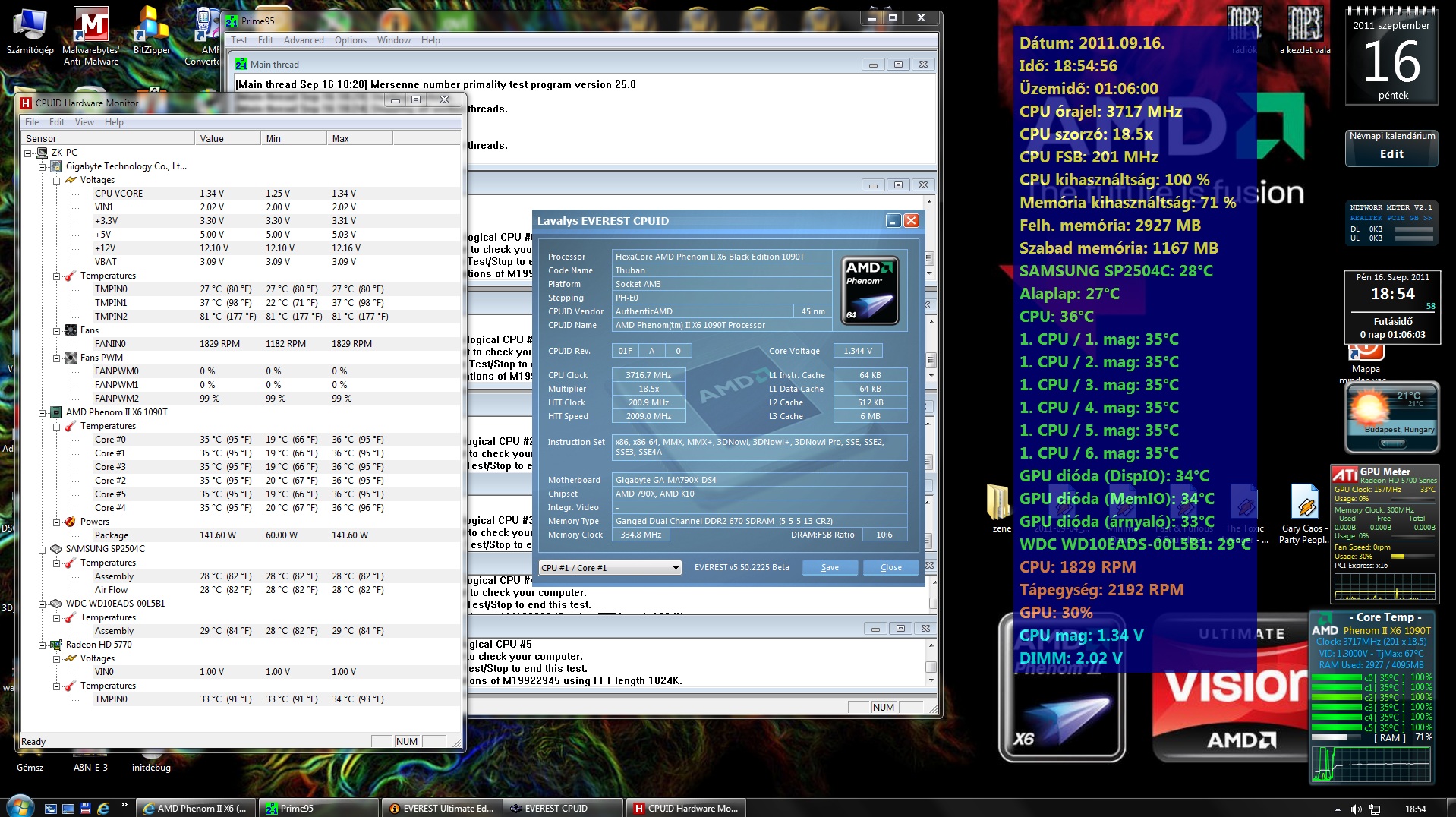The height and width of the screenshot is (817, 1456).
Task: Click the taskbar clock showing 18:54
Action: pyautogui.click(x=1415, y=809)
